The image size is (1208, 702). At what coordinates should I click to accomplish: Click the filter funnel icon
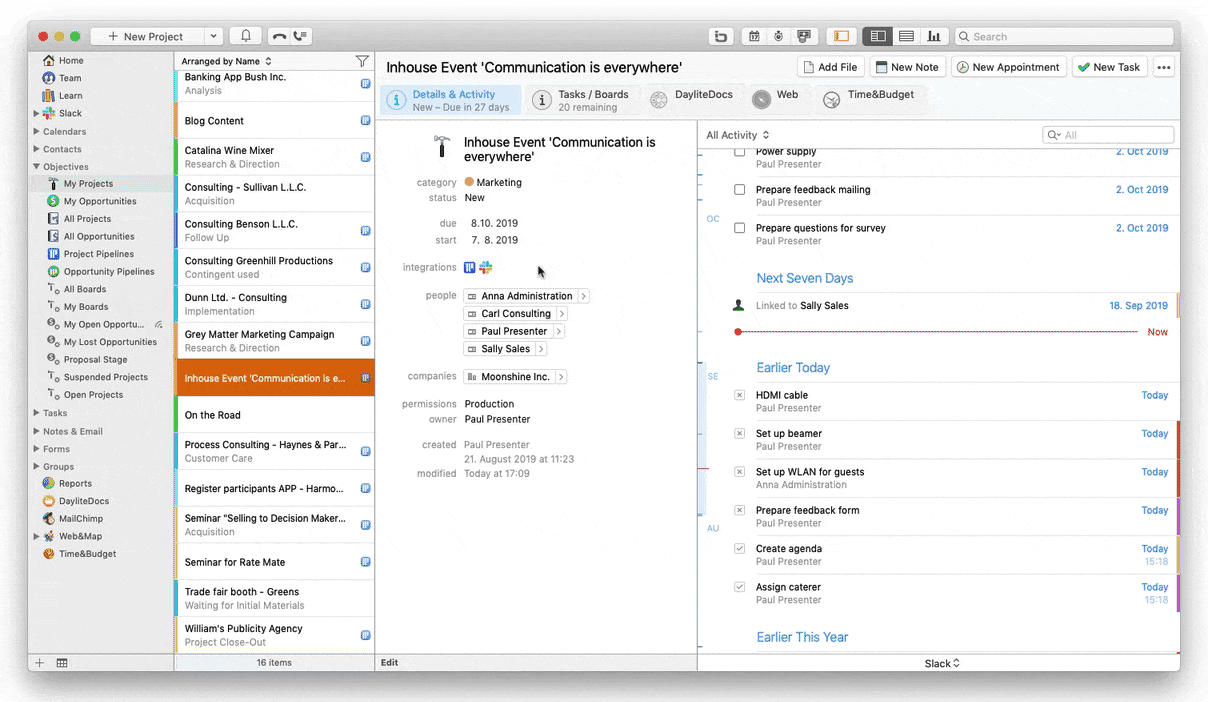pyautogui.click(x=362, y=61)
